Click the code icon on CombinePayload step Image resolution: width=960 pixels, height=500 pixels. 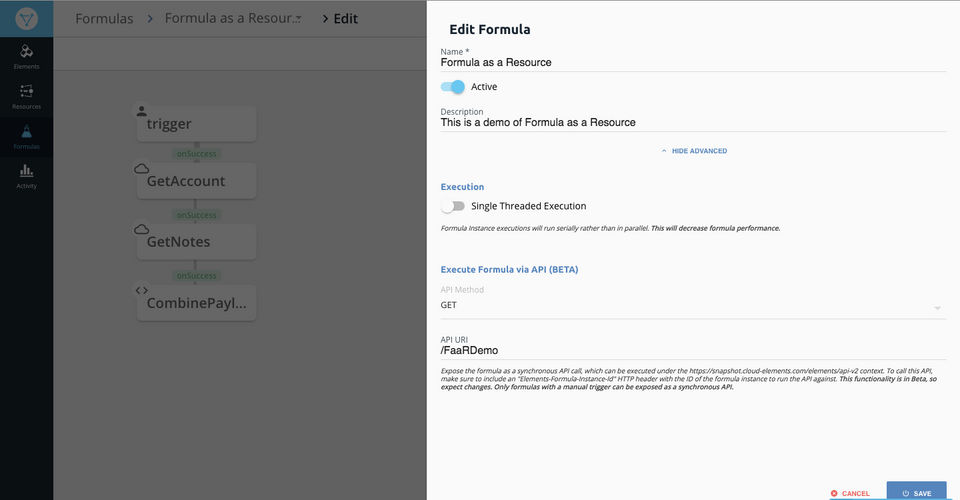pos(142,290)
